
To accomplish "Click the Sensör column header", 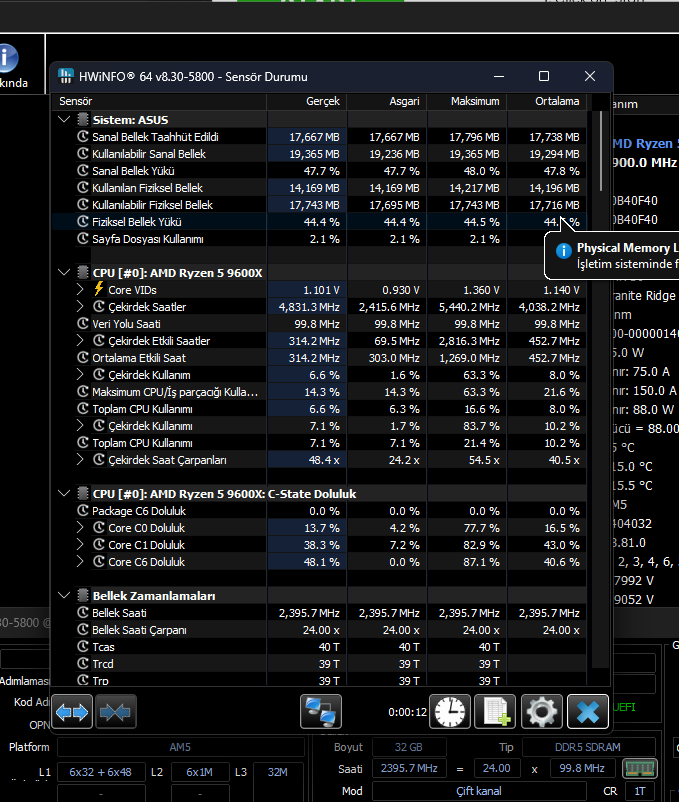I will coord(160,101).
